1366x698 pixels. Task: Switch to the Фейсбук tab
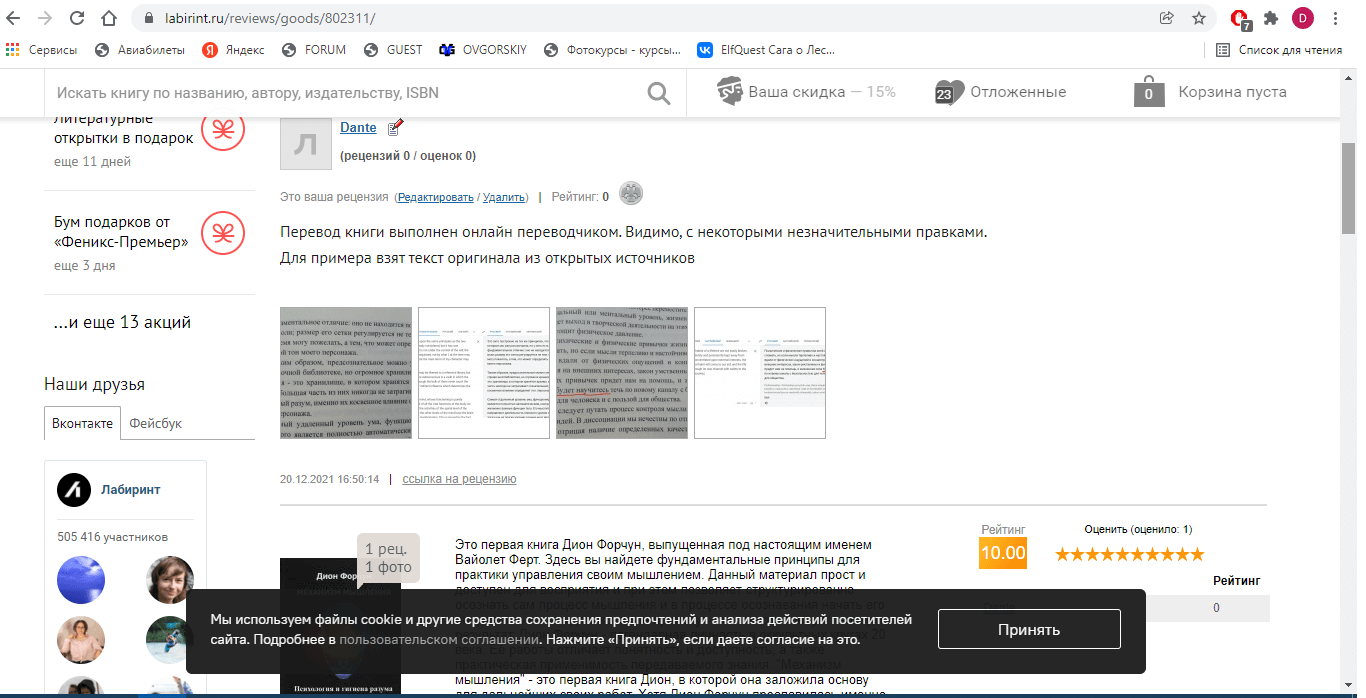tap(155, 423)
